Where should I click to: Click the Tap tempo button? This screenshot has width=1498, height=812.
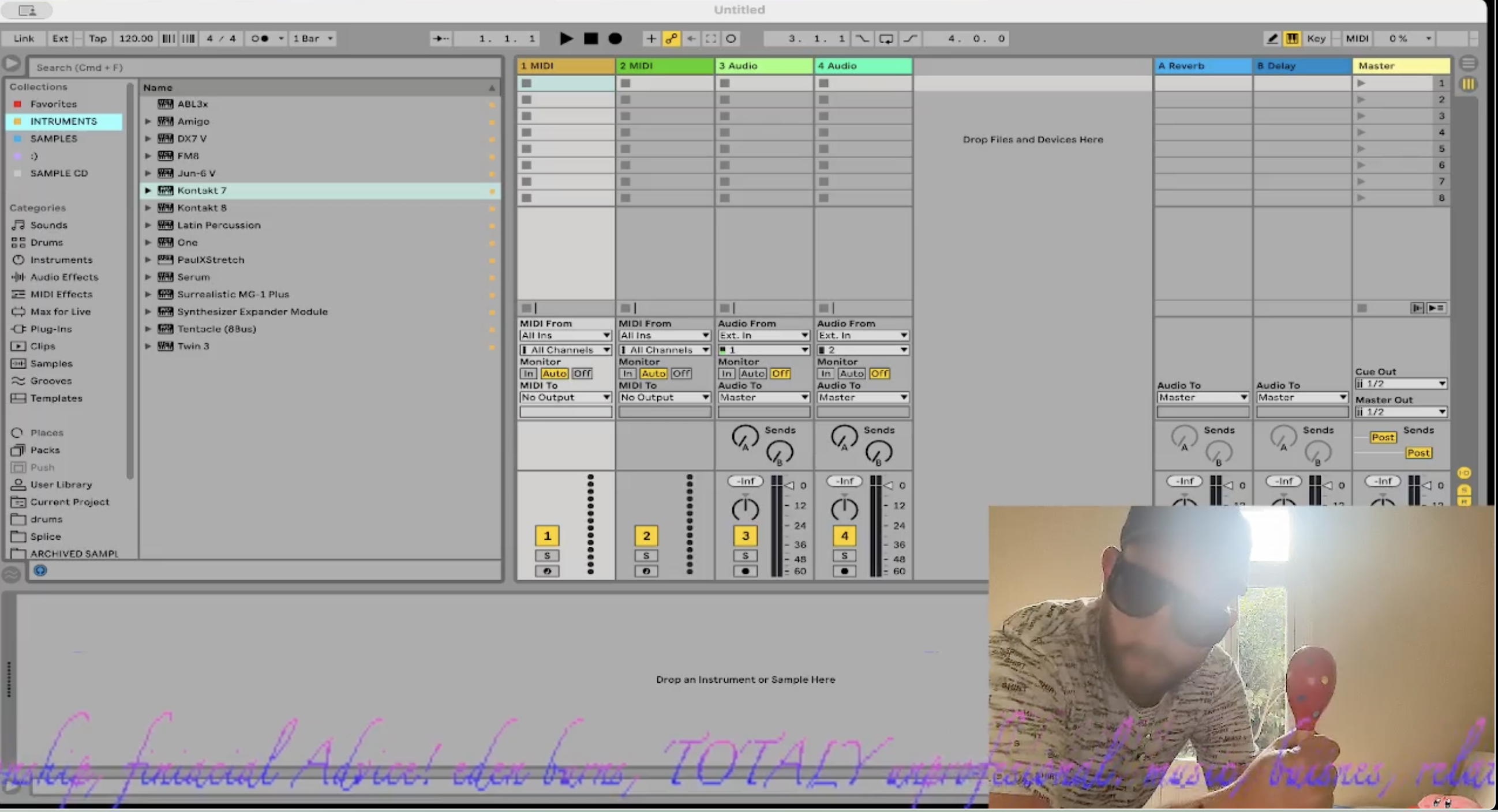coord(97,39)
